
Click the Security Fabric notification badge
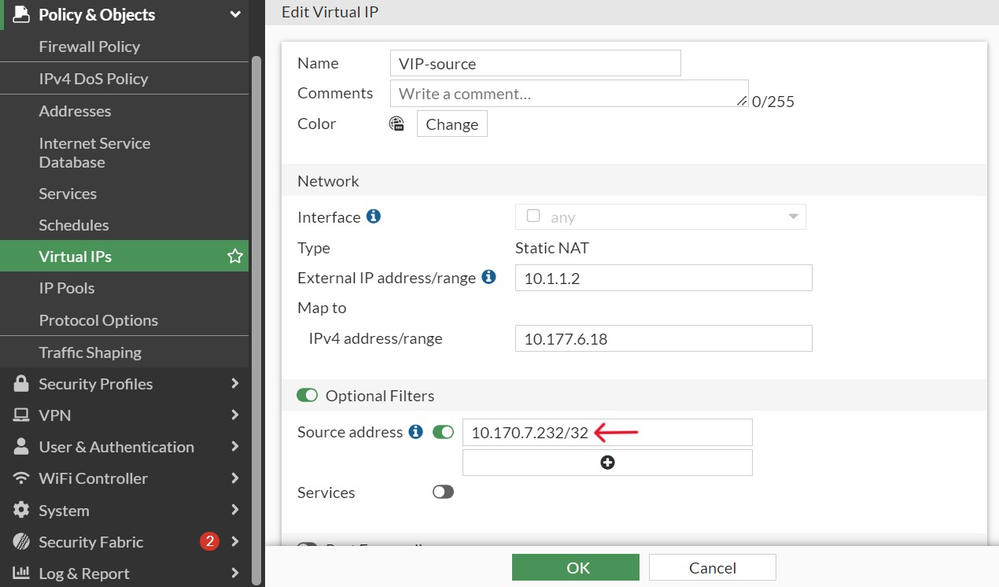pyautogui.click(x=209, y=542)
